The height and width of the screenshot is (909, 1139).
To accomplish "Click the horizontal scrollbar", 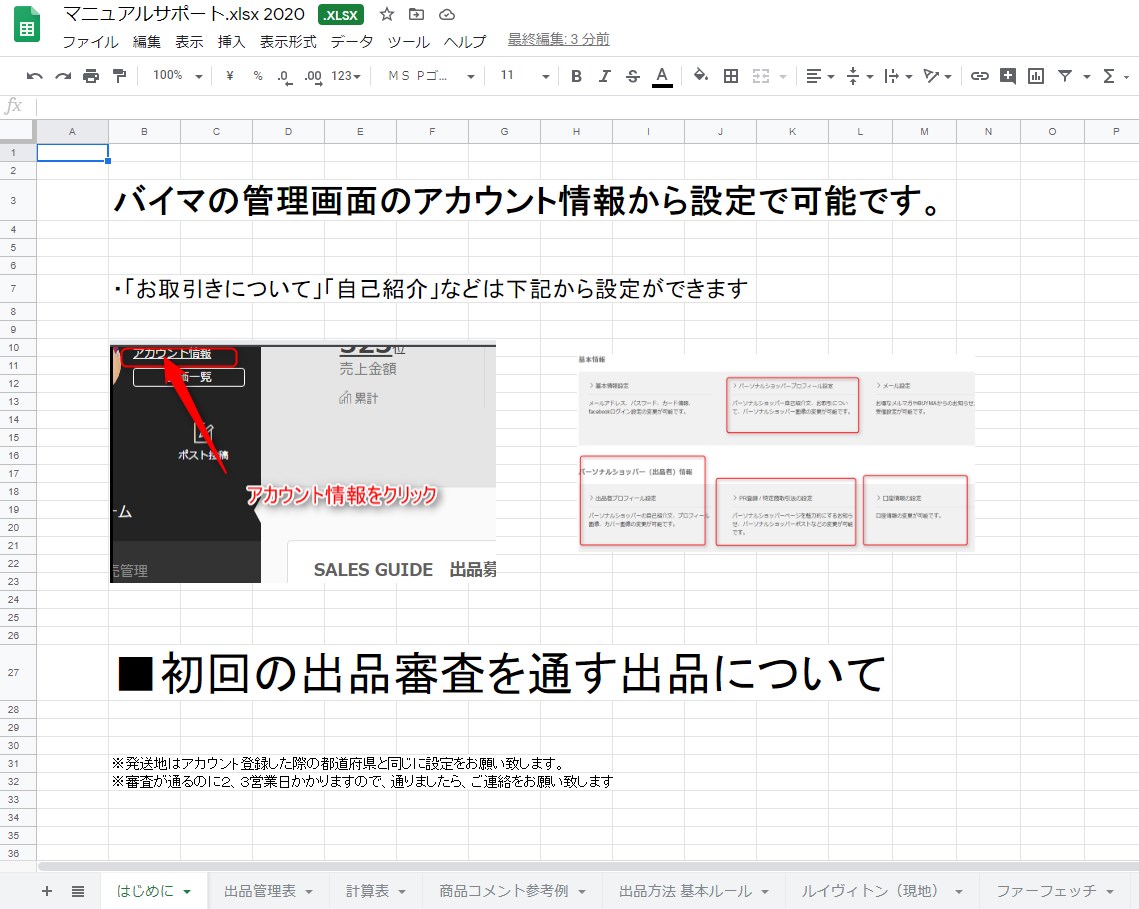I will click(587, 866).
